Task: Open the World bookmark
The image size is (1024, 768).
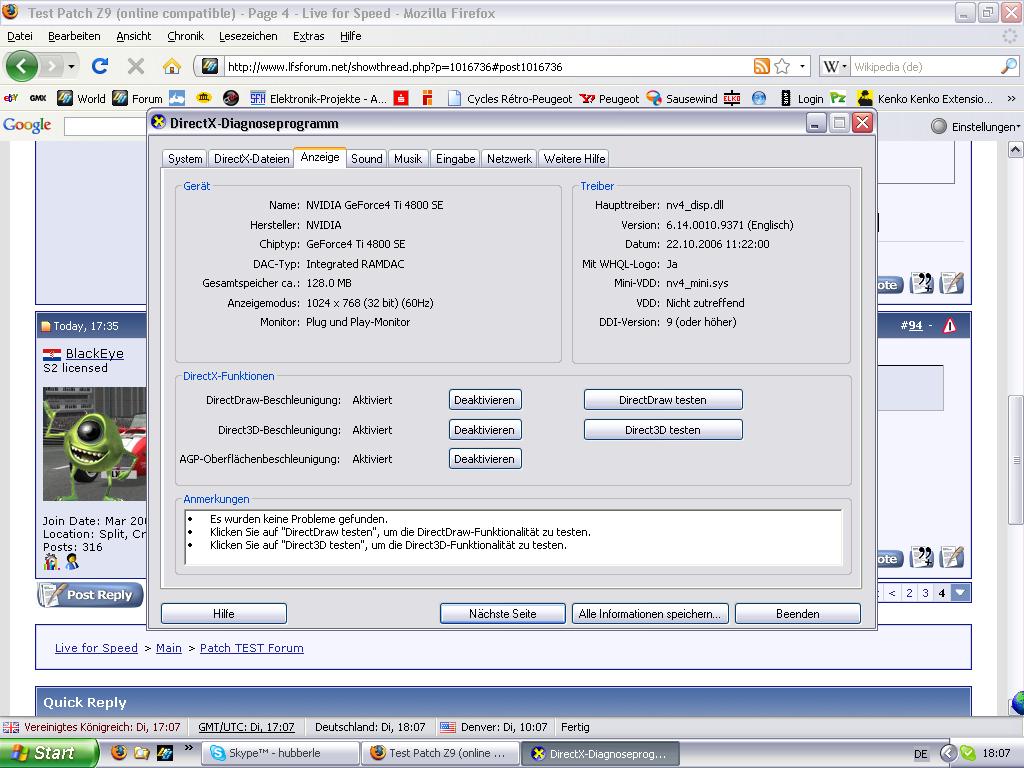Action: 81,99
